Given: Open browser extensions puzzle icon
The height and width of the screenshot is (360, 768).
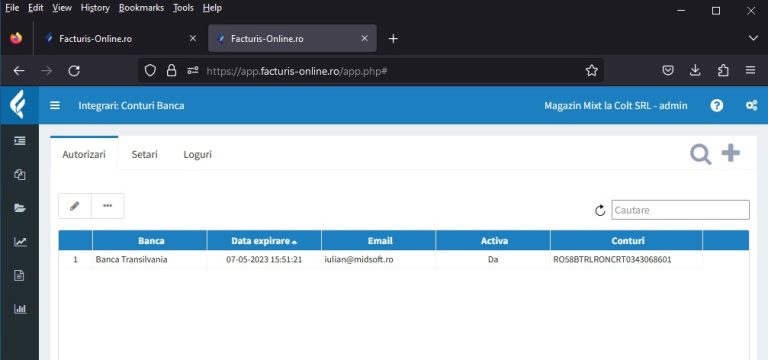Looking at the screenshot, I should (x=723, y=71).
